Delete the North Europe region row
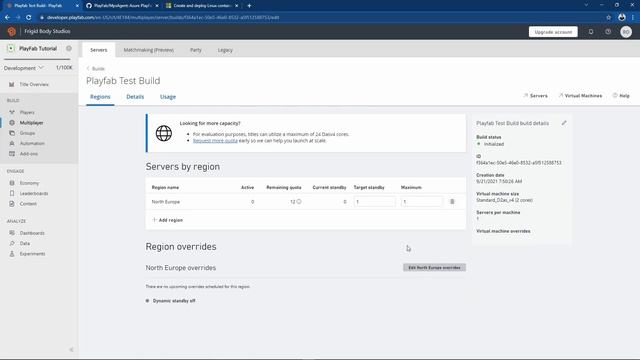 pyautogui.click(x=452, y=202)
